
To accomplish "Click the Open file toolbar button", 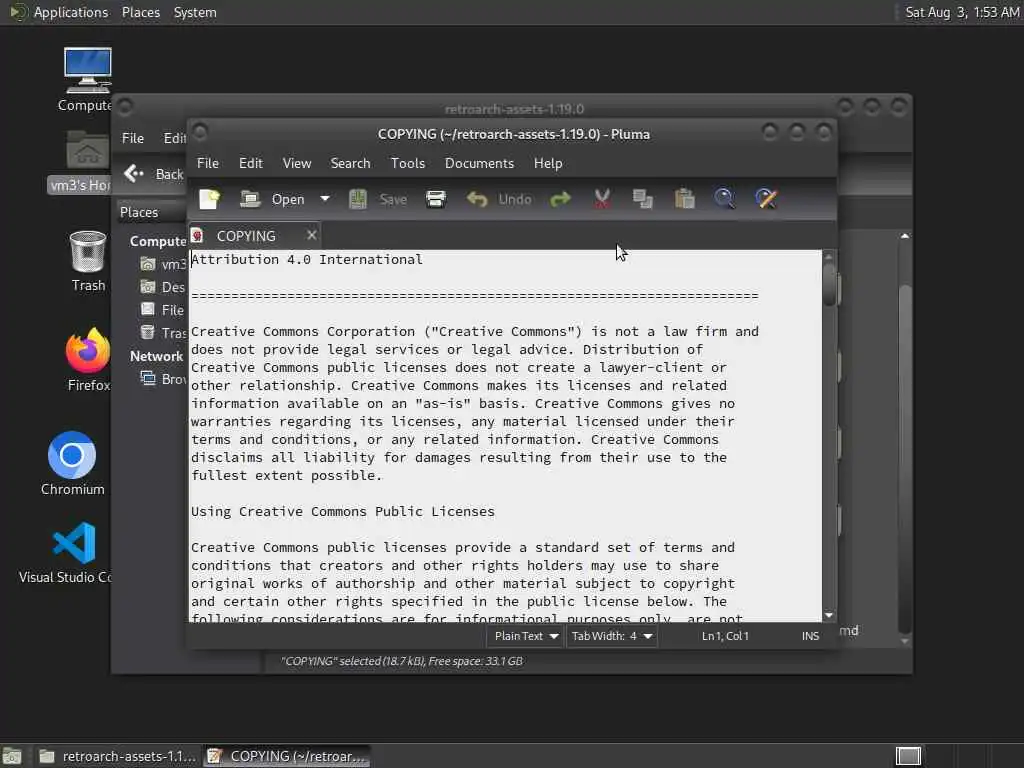I will (272, 199).
